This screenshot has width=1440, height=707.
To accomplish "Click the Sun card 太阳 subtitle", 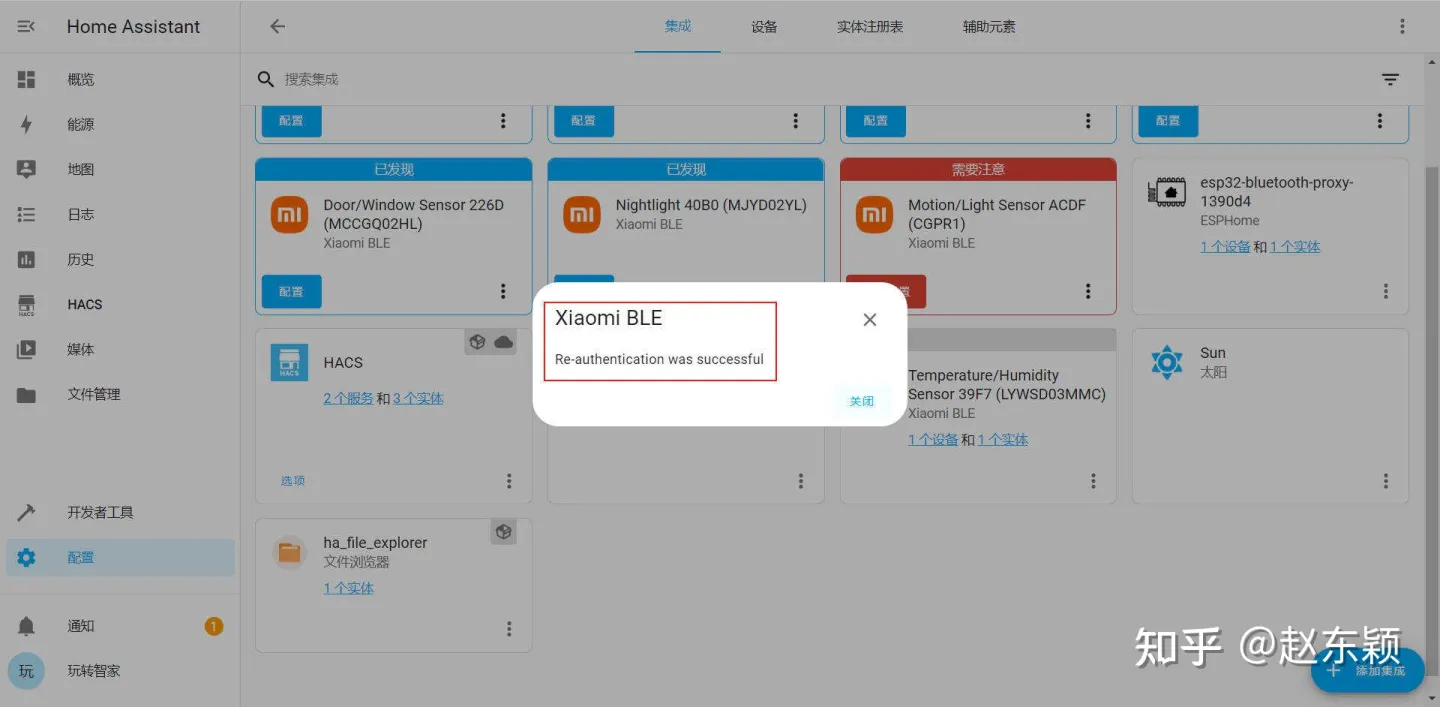I will pos(1213,372).
